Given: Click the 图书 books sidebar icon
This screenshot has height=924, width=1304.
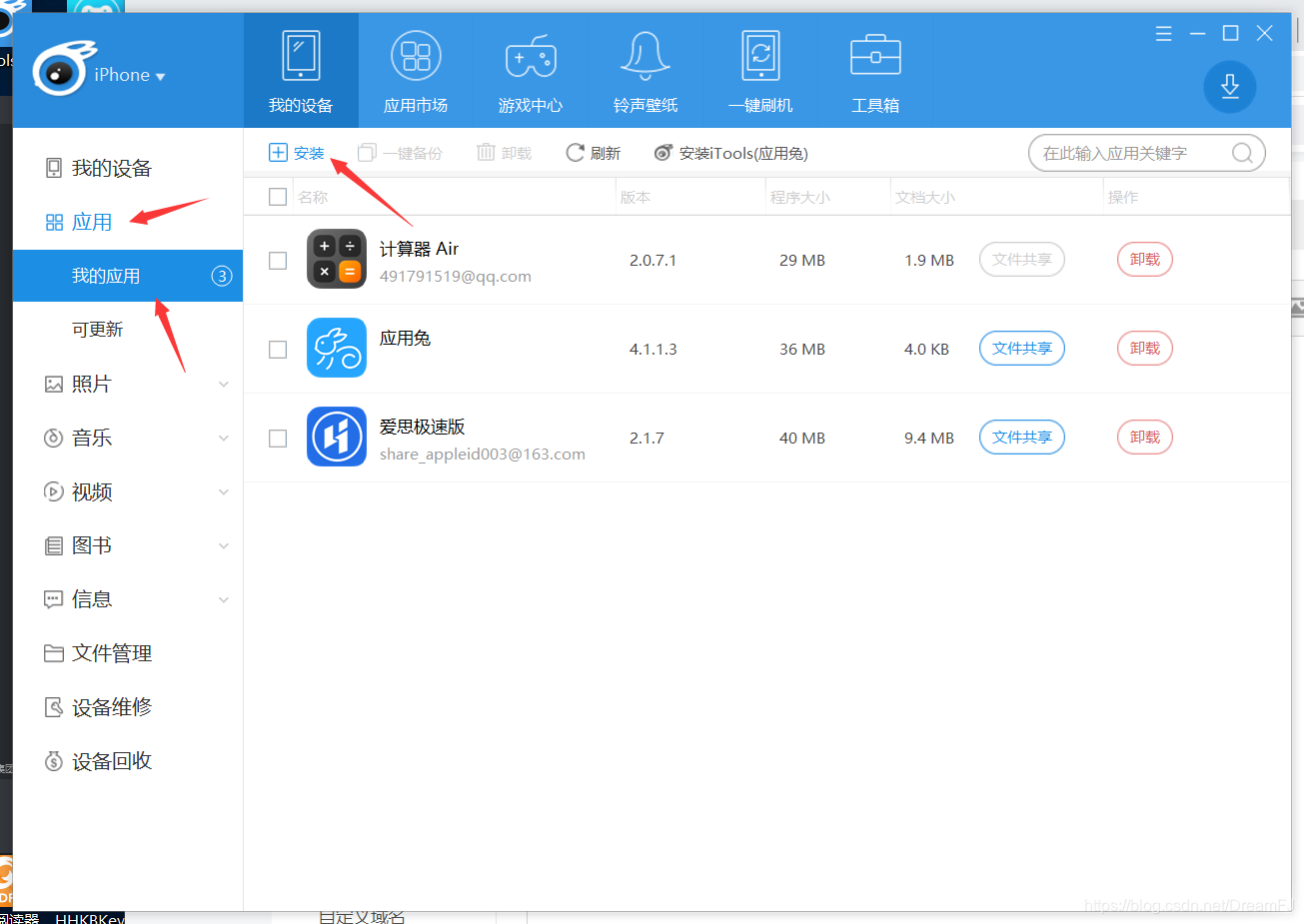Looking at the screenshot, I should coord(54,545).
